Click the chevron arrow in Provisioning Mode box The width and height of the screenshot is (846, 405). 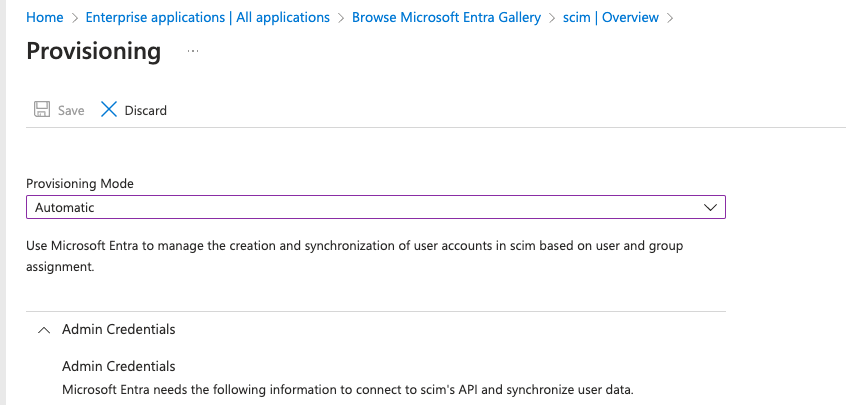coord(711,207)
